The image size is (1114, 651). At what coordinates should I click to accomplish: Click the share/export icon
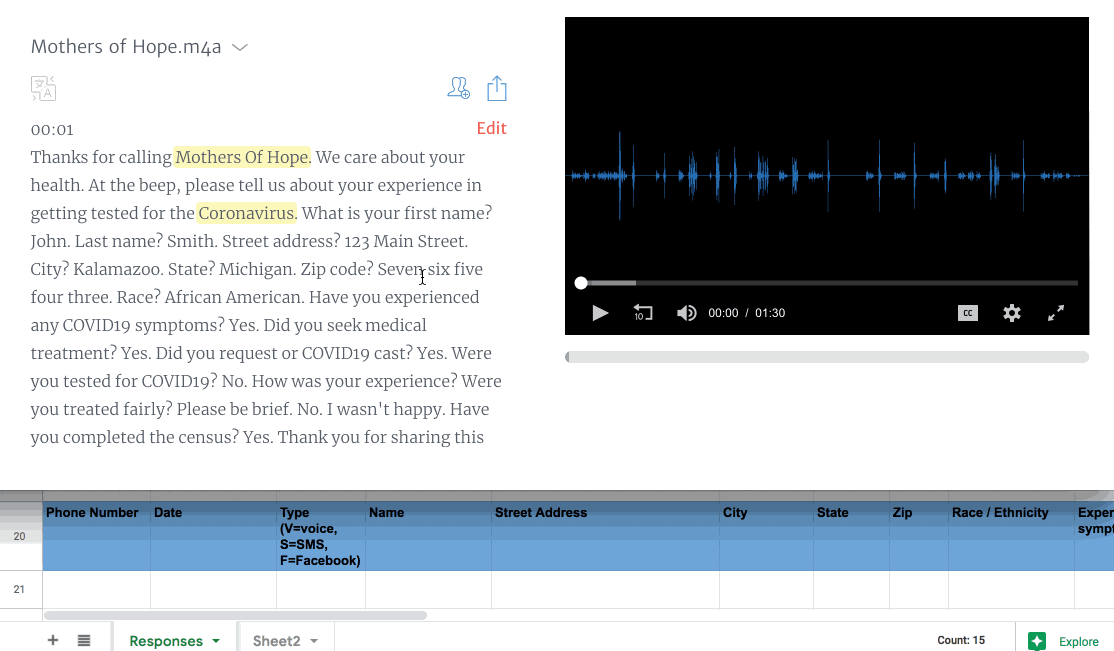(497, 89)
